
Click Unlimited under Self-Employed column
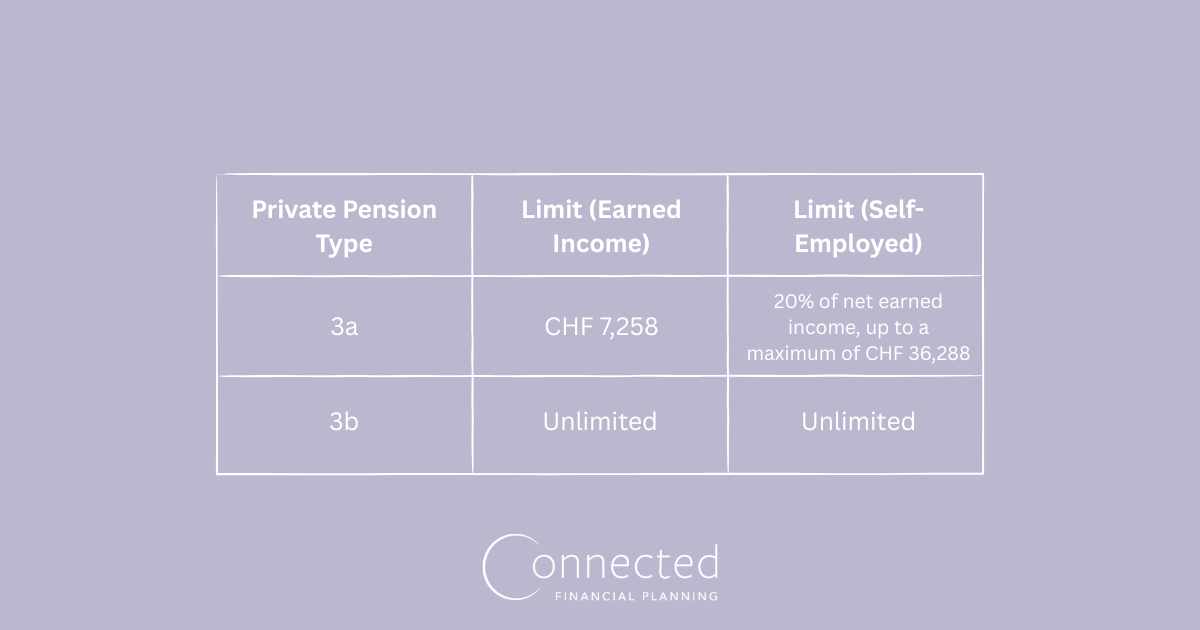coord(858,422)
